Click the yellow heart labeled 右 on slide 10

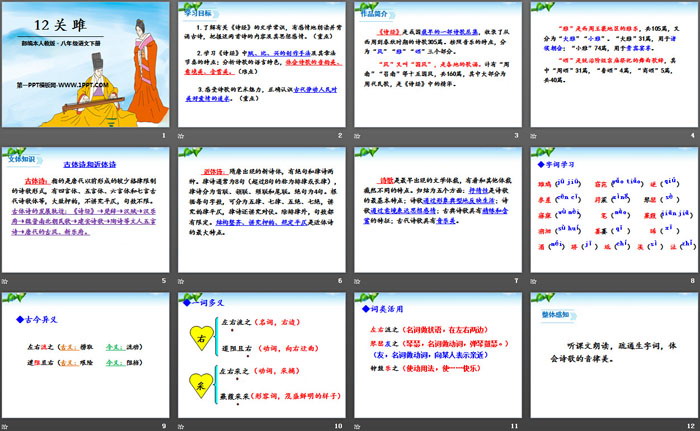point(201,338)
